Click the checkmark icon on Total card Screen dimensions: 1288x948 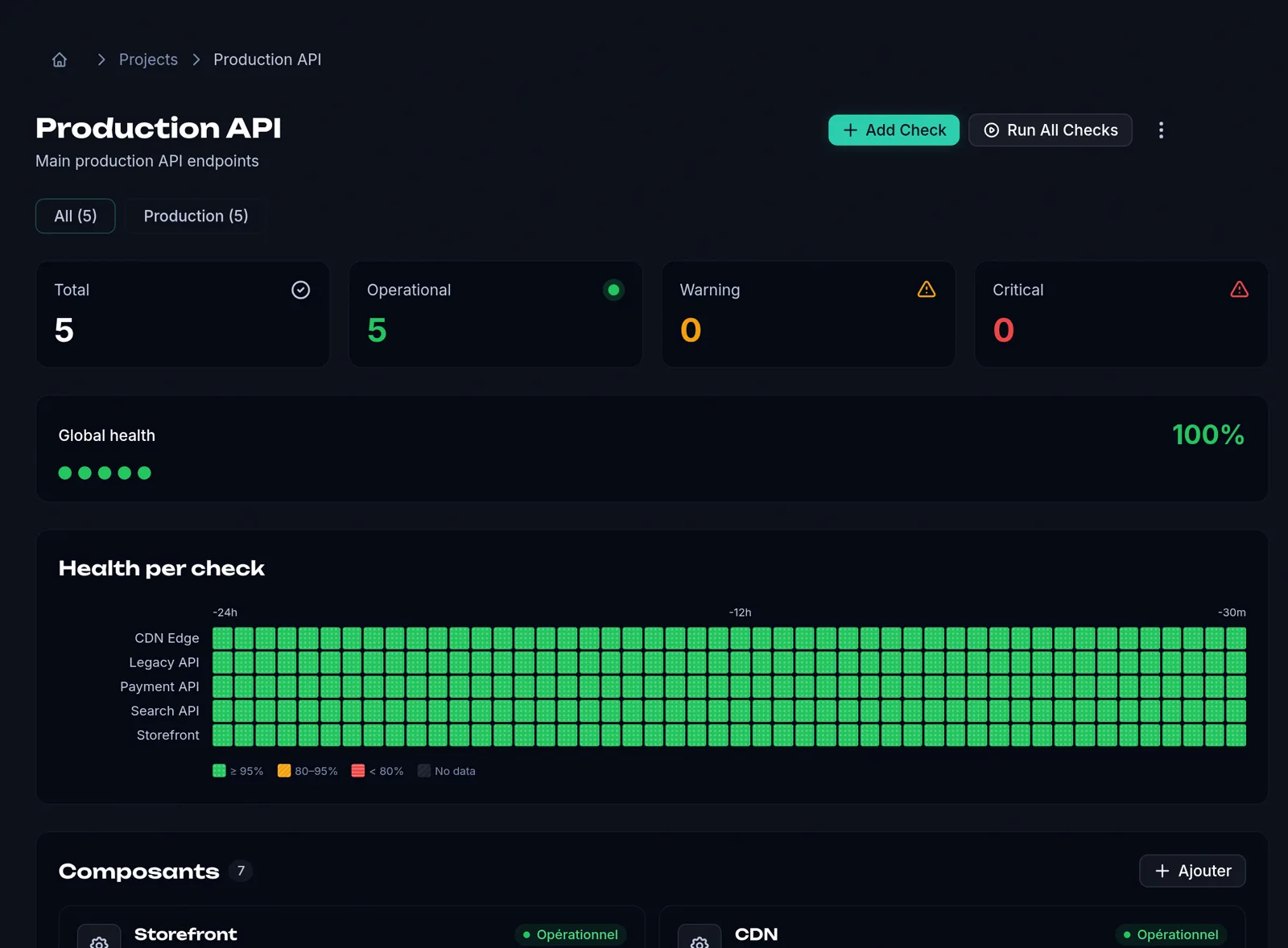pos(300,290)
